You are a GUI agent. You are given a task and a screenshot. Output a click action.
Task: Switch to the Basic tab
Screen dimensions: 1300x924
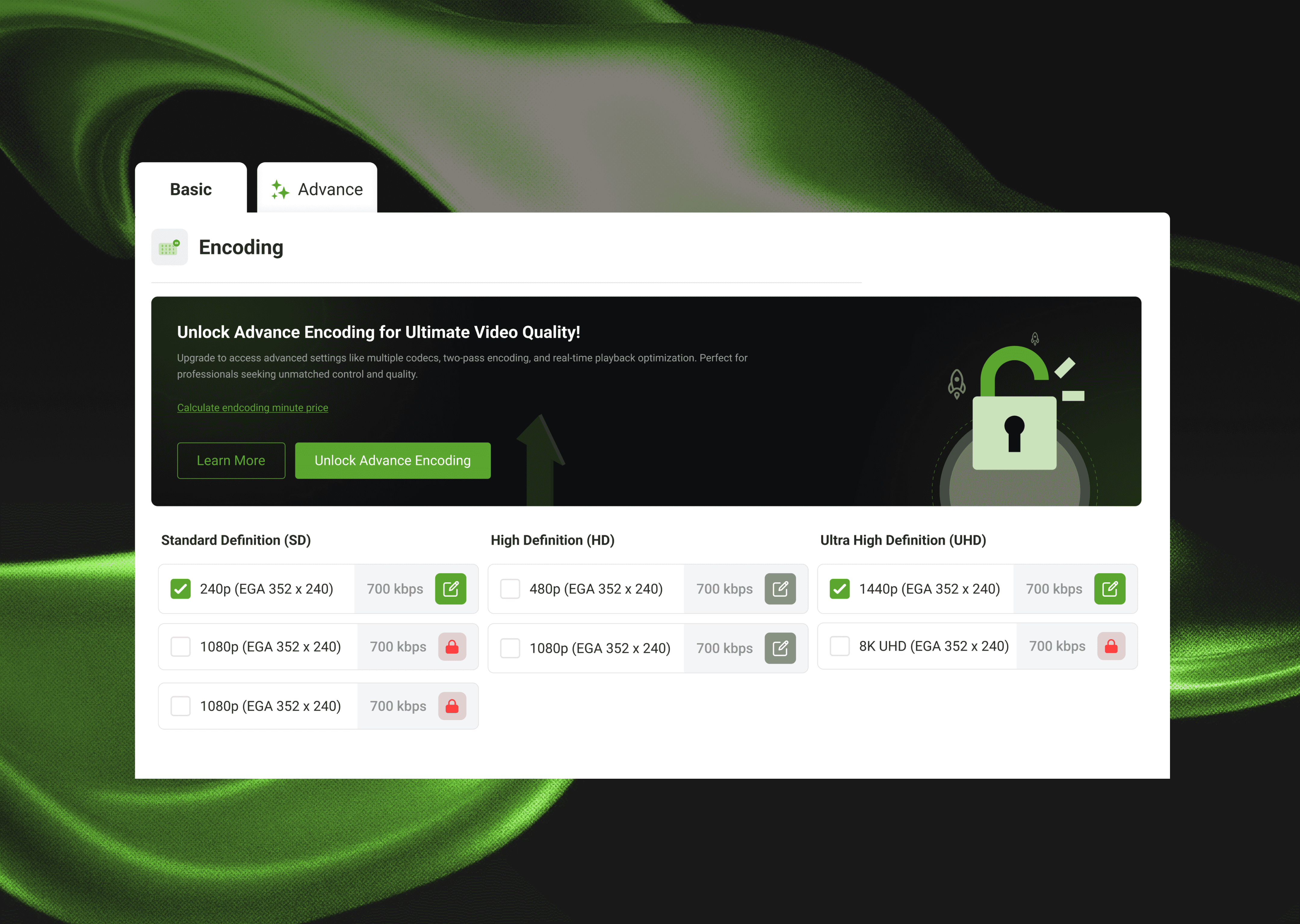click(191, 188)
